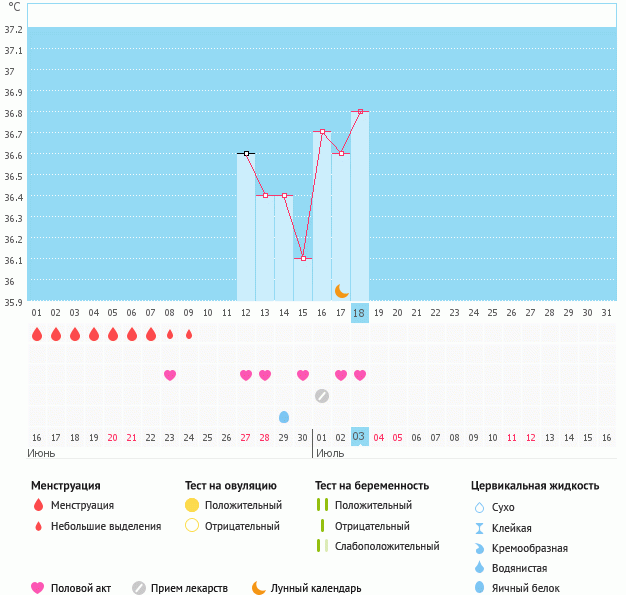Click the pink heart under day 15

[303, 375]
